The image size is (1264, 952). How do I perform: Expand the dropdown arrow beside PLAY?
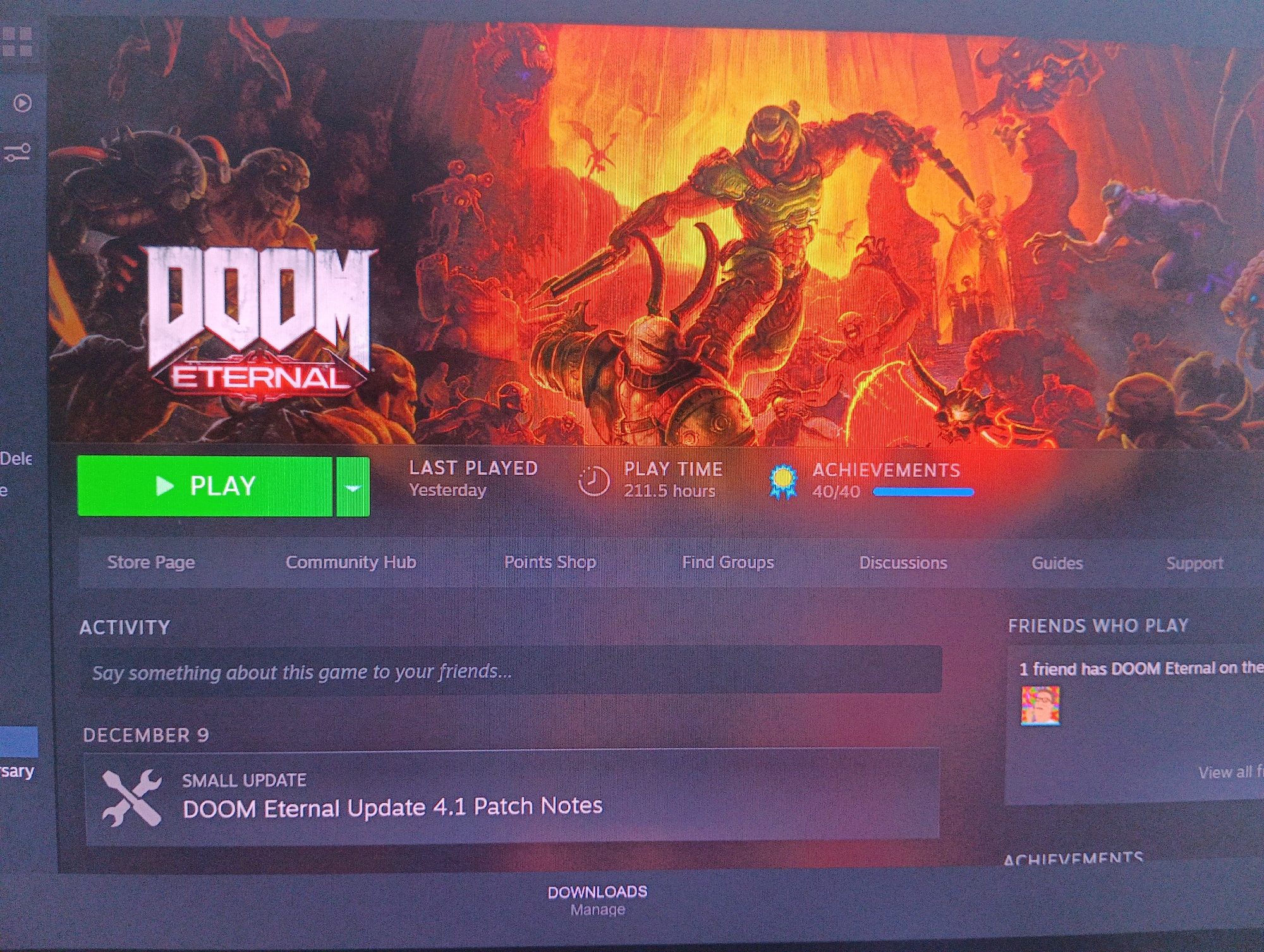pos(353,487)
